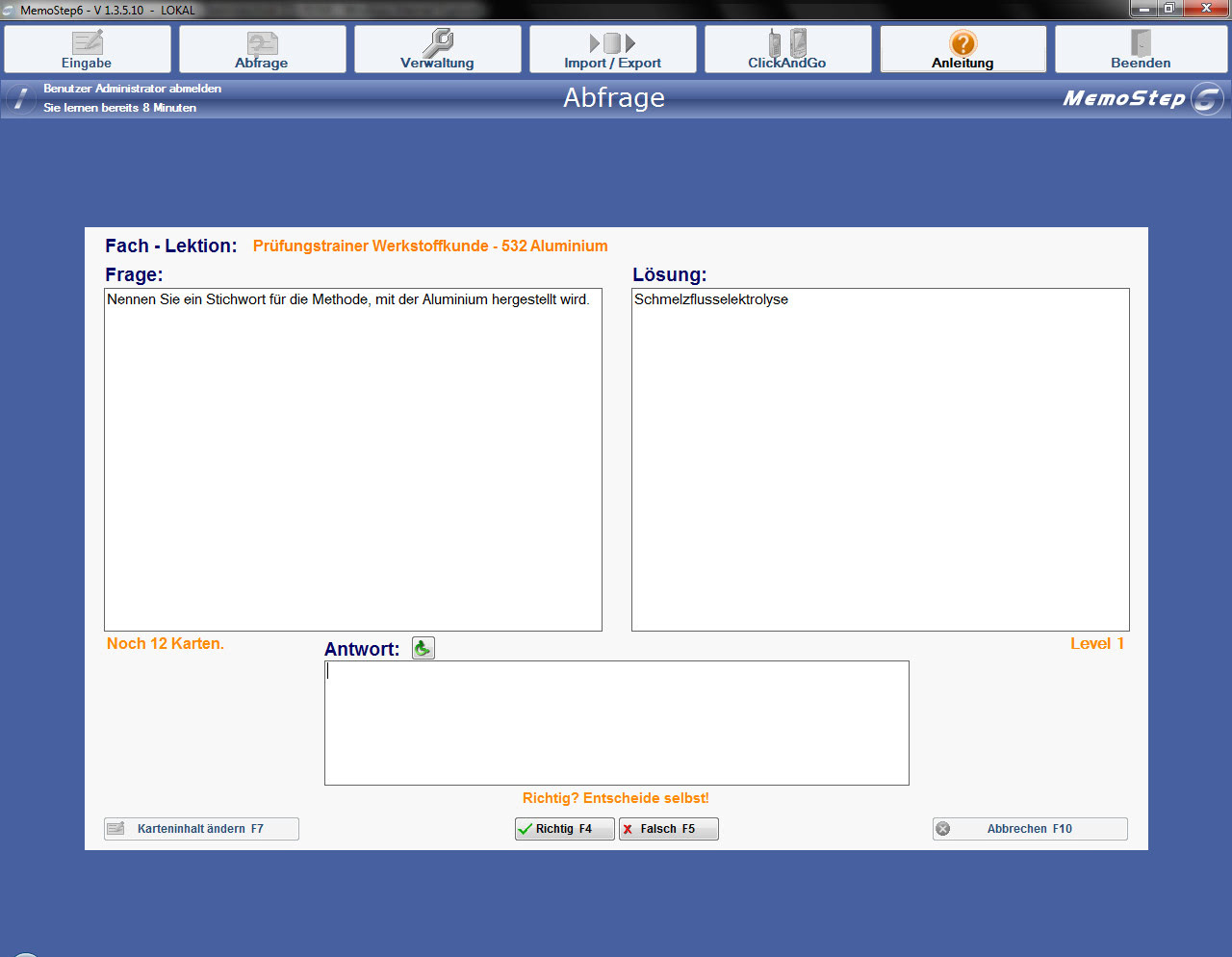Open Verwaltung wrench settings
This screenshot has height=957, width=1232.
(x=437, y=49)
